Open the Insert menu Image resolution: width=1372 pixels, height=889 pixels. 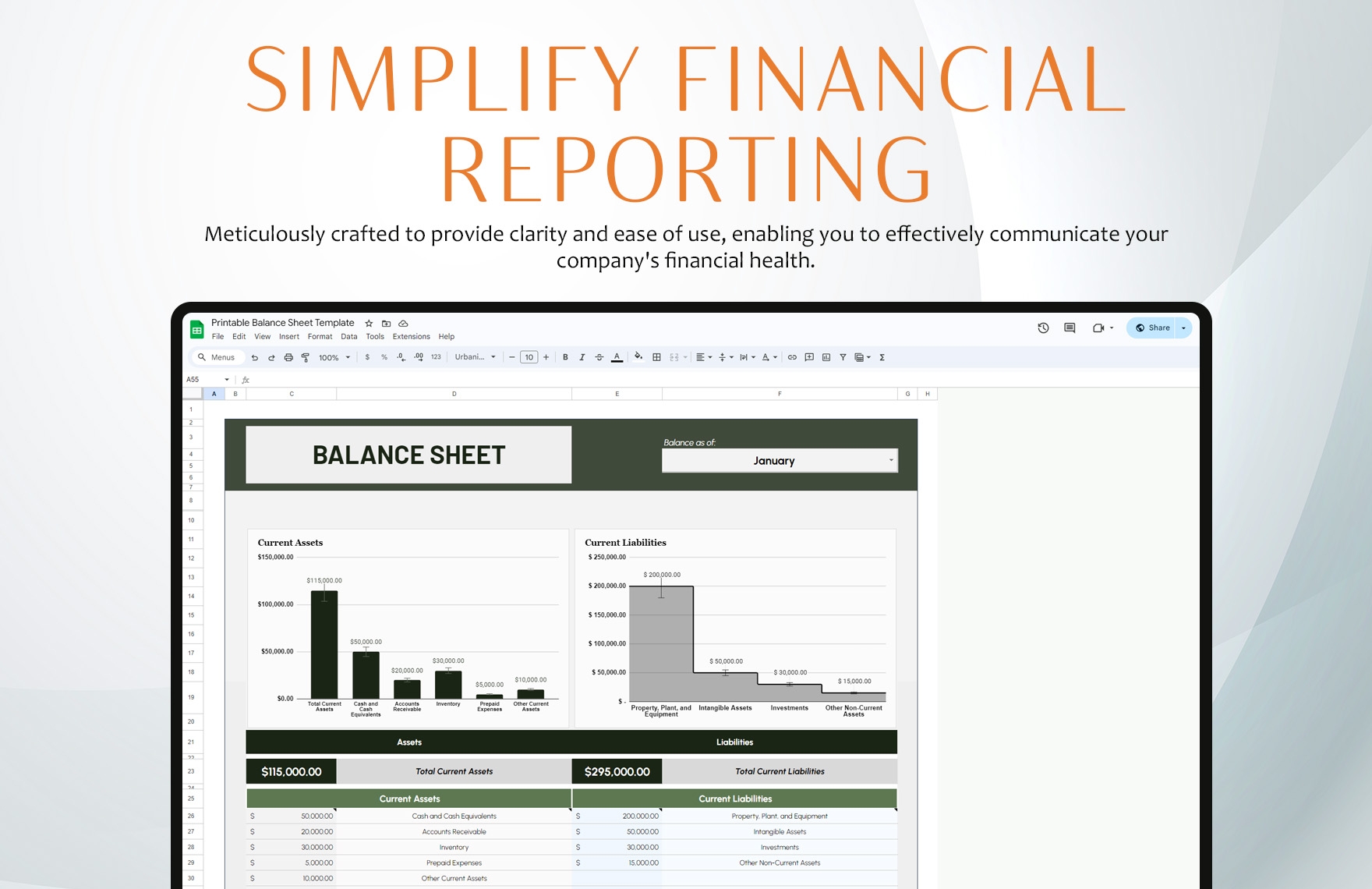tap(288, 337)
